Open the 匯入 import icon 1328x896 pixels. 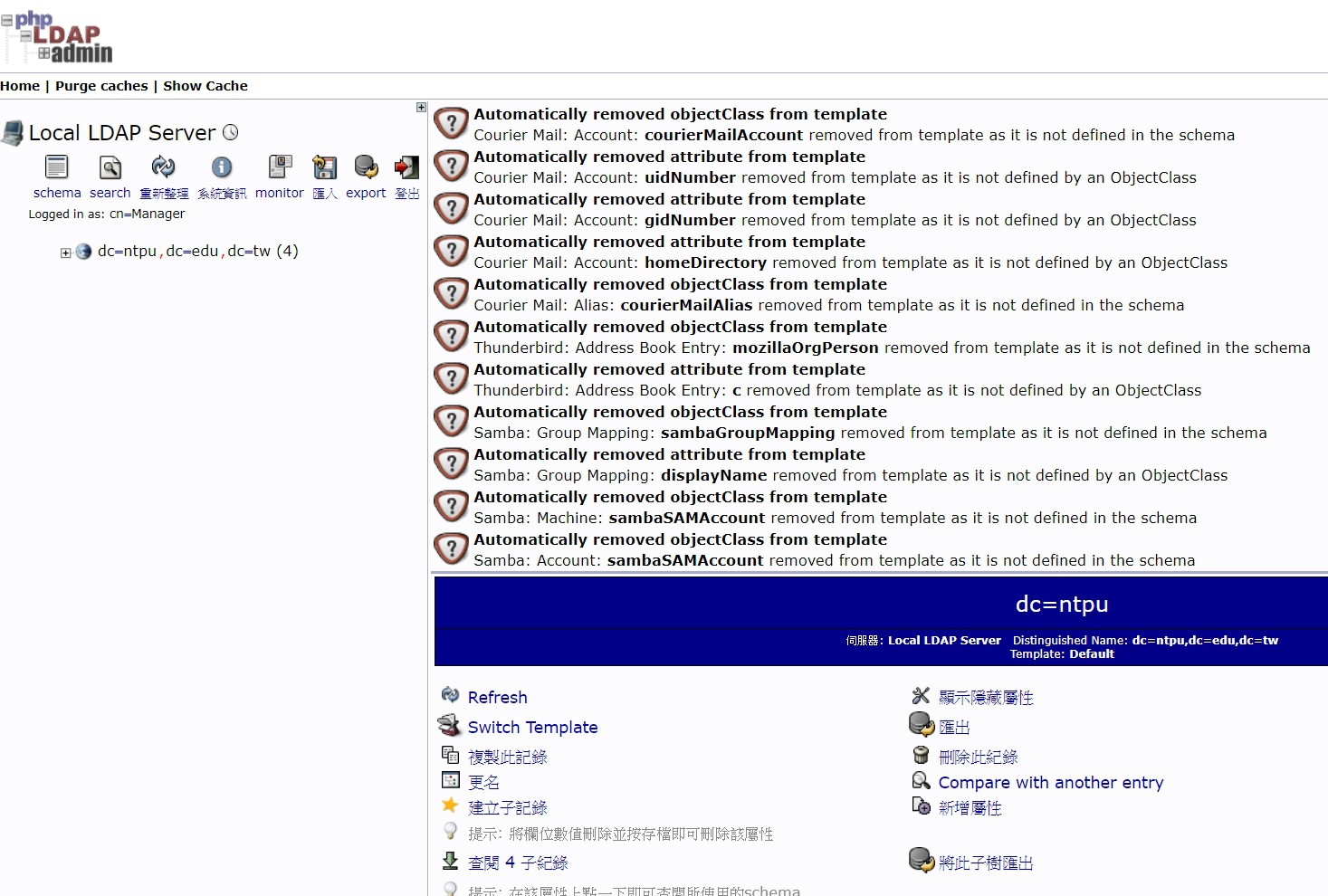[324, 167]
